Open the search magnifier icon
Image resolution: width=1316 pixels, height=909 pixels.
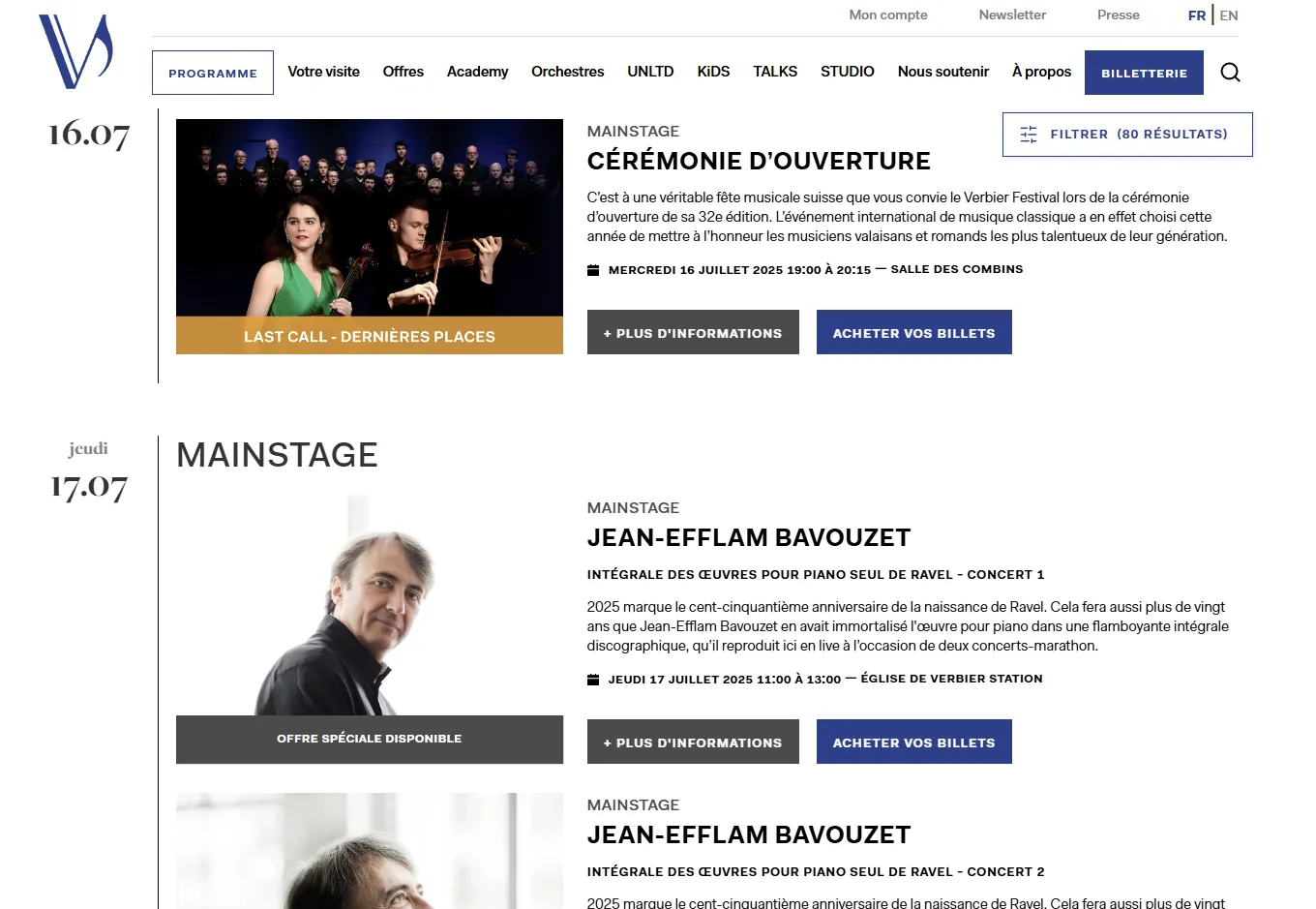(x=1230, y=73)
